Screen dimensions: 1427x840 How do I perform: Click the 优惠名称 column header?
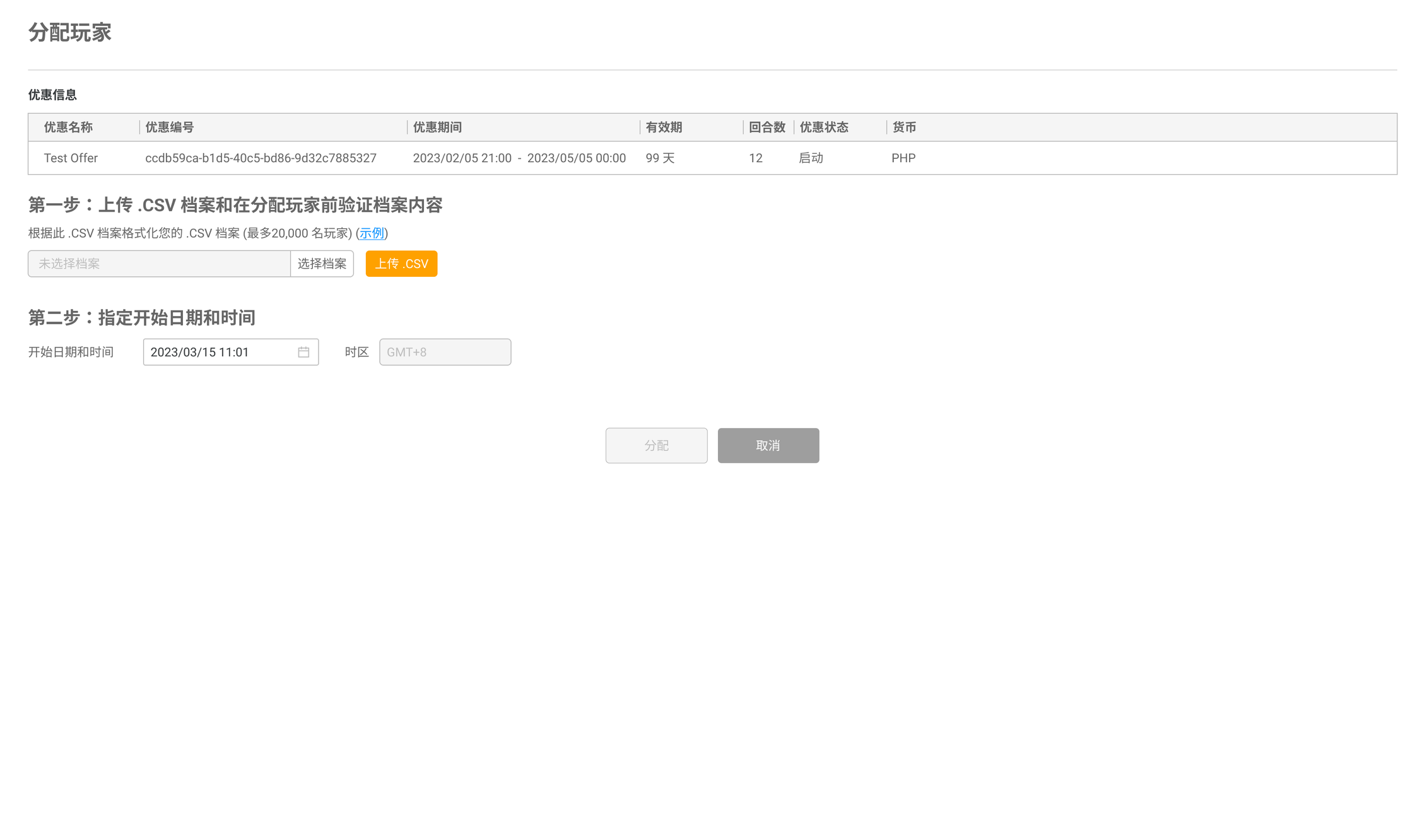click(68, 127)
